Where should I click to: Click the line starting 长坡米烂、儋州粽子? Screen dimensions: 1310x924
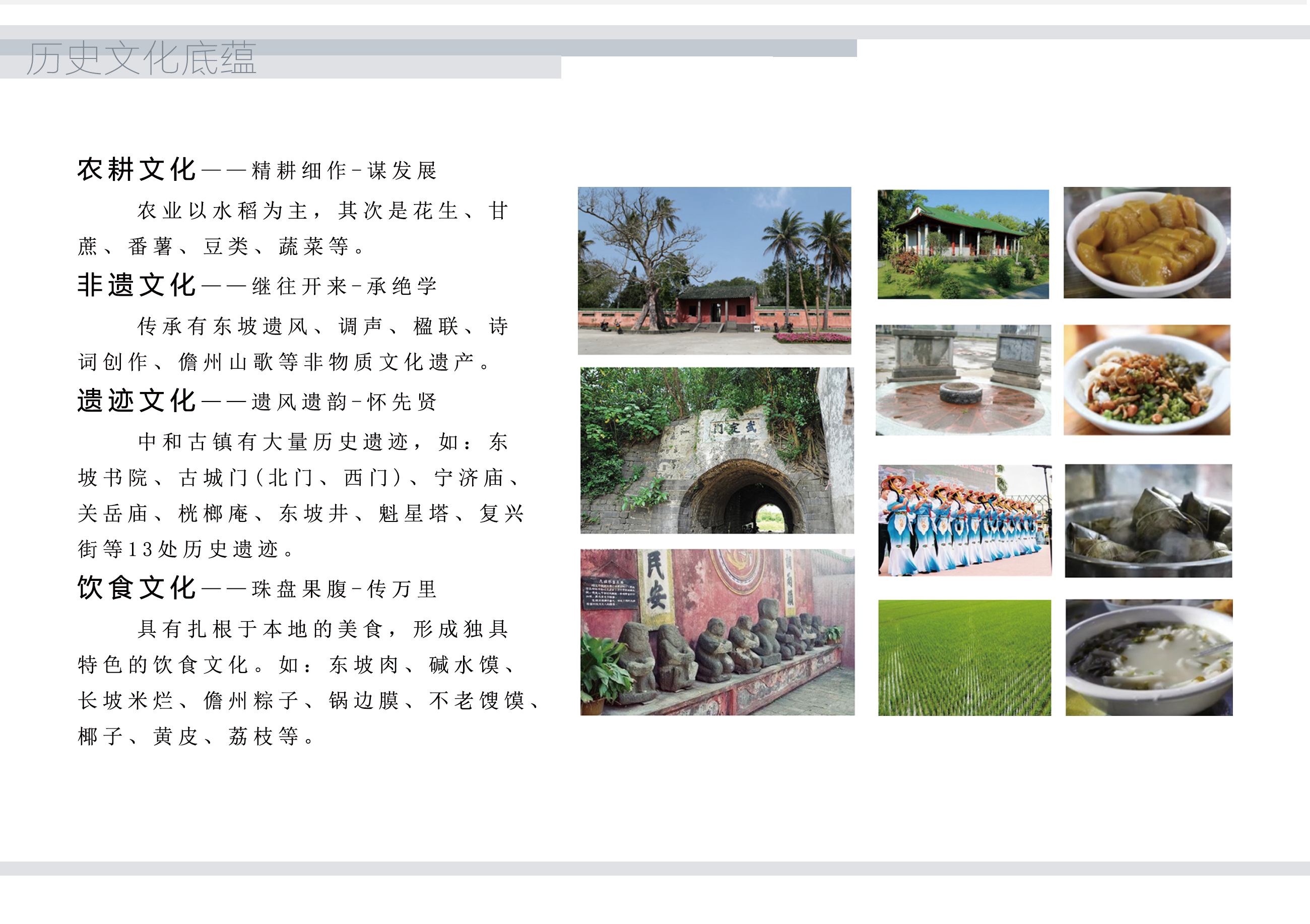coord(309,700)
